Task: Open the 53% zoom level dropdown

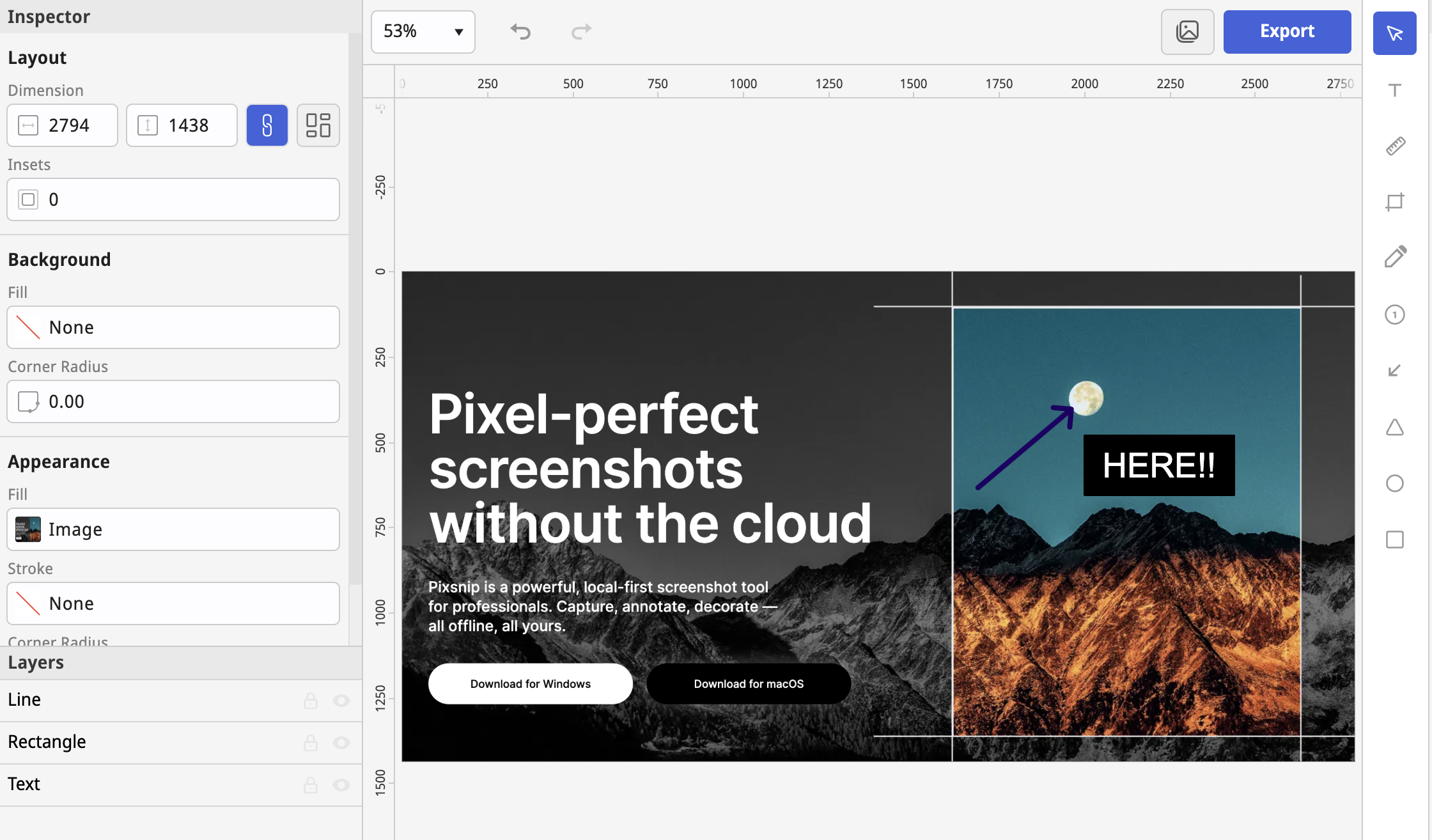Action: (423, 31)
